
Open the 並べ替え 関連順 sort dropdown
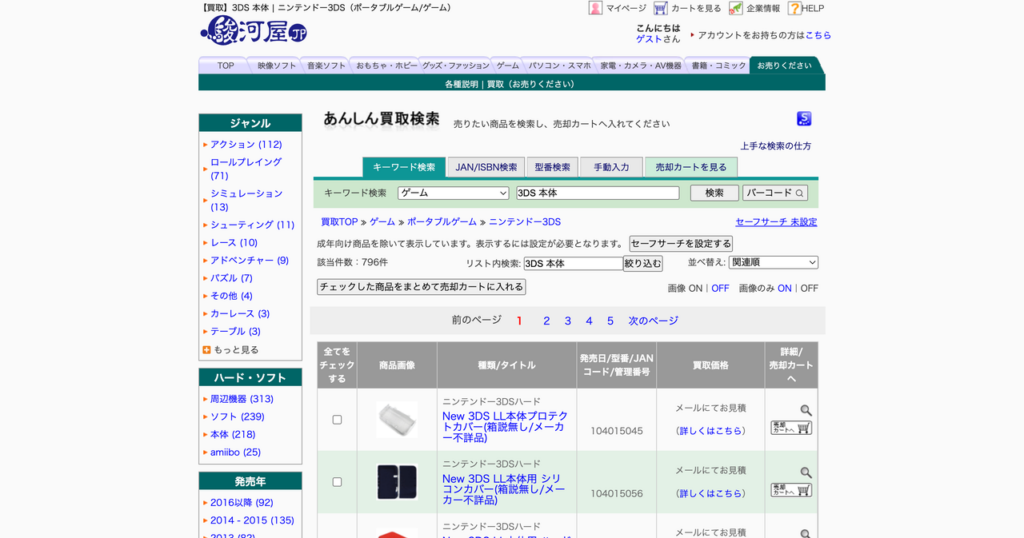[773, 262]
